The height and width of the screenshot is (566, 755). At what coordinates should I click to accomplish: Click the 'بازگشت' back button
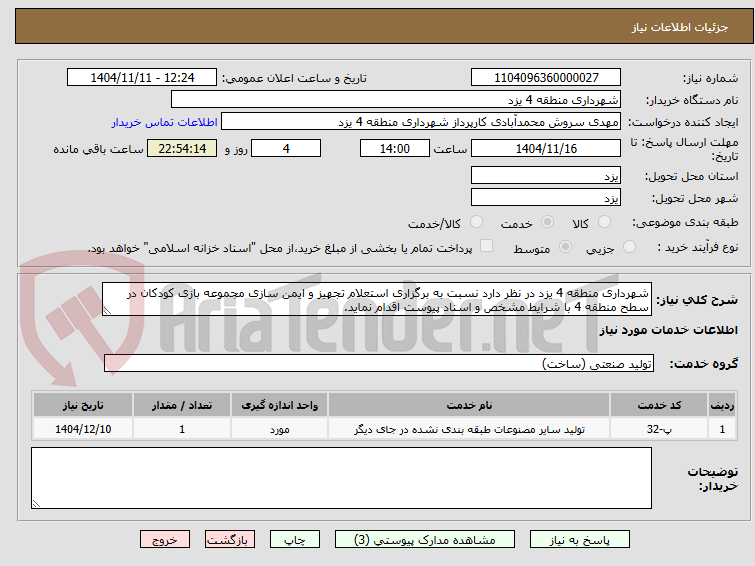[230, 540]
